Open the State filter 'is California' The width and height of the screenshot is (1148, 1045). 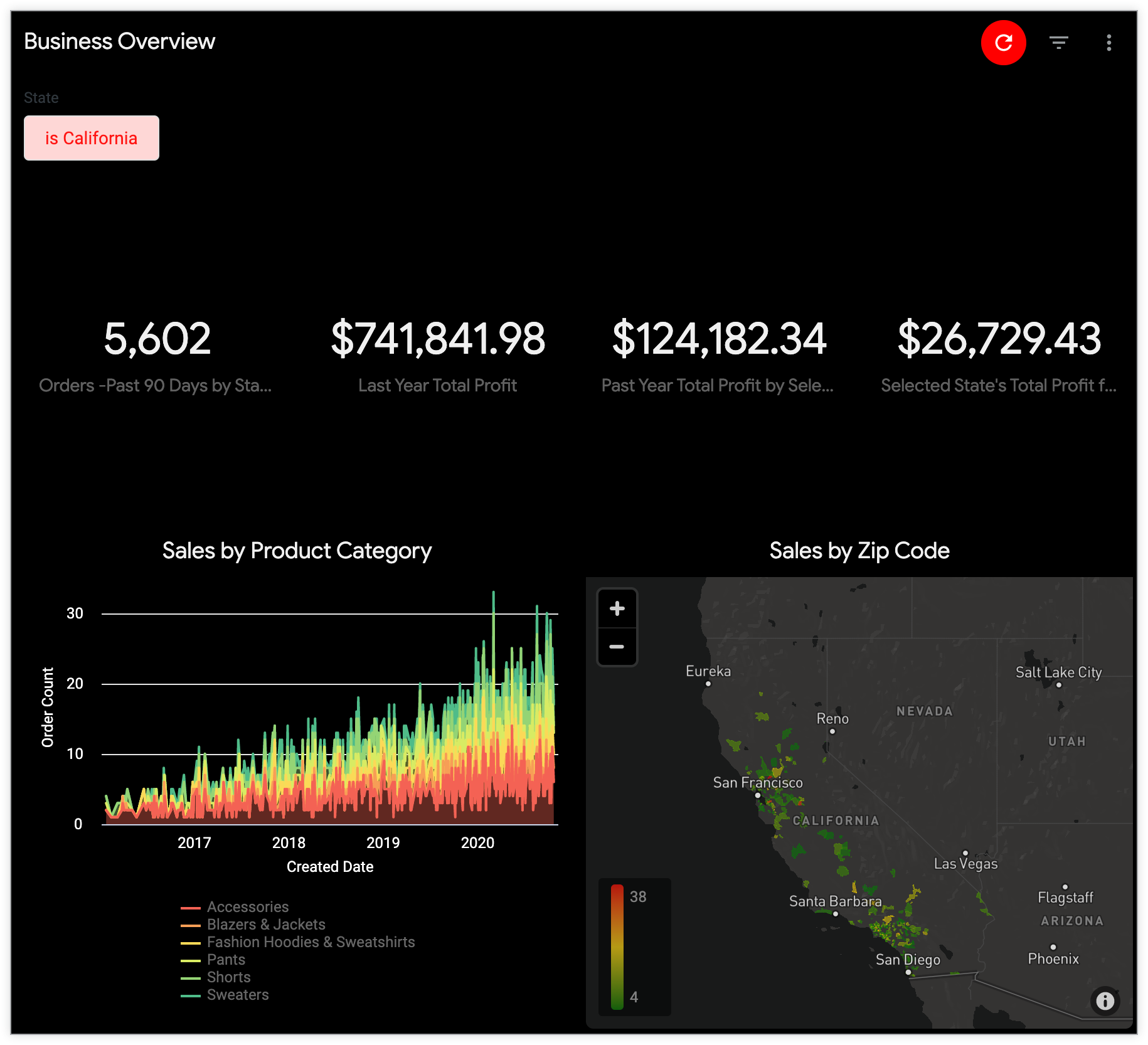[92, 138]
